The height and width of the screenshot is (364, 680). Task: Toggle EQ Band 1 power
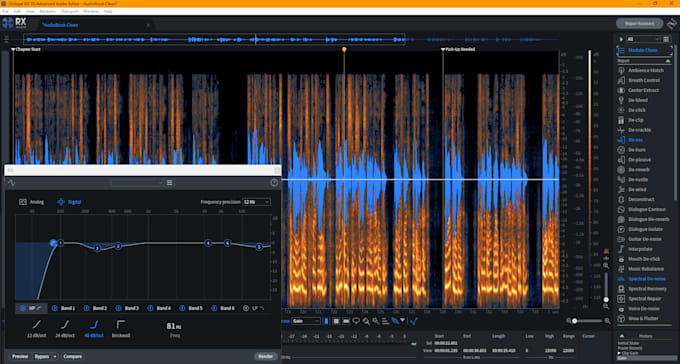[55, 308]
